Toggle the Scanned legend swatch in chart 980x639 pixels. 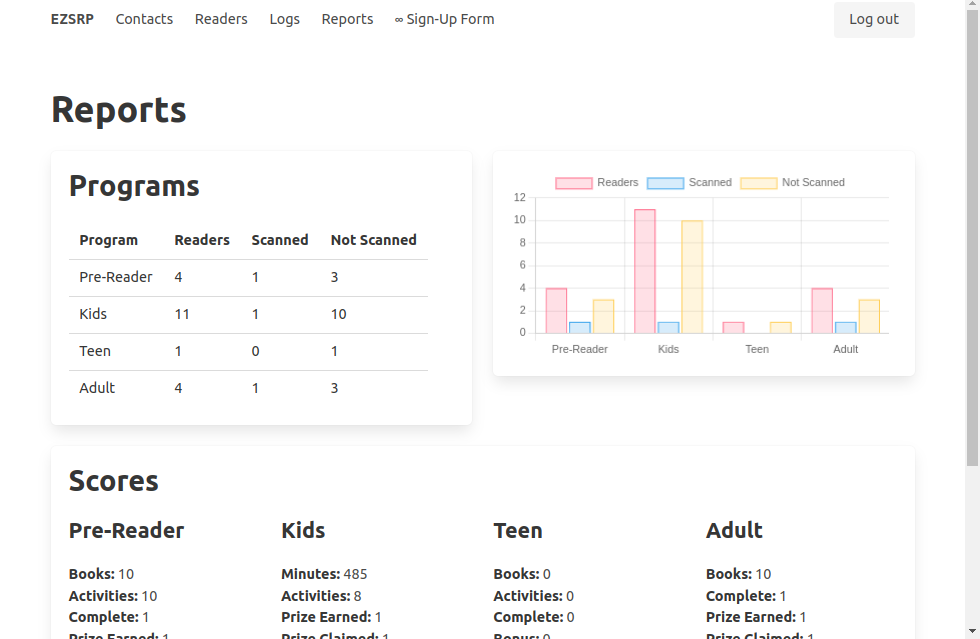(x=665, y=183)
